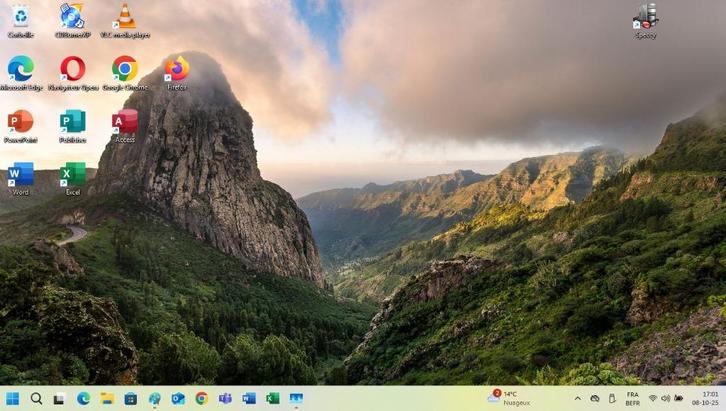Select the PowerPoint desktop shortcut
This screenshot has height=411, width=726.
[20, 122]
